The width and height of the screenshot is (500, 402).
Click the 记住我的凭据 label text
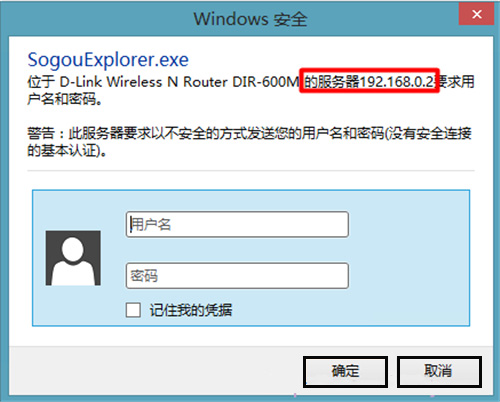click(191, 310)
